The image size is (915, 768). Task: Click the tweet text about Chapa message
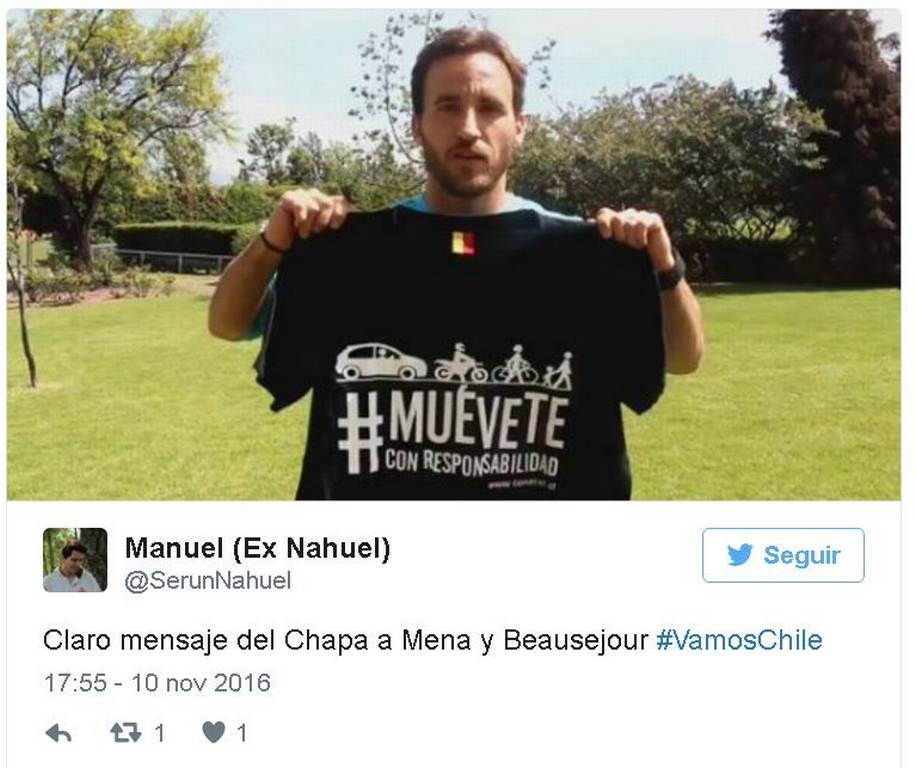pyautogui.click(x=345, y=640)
